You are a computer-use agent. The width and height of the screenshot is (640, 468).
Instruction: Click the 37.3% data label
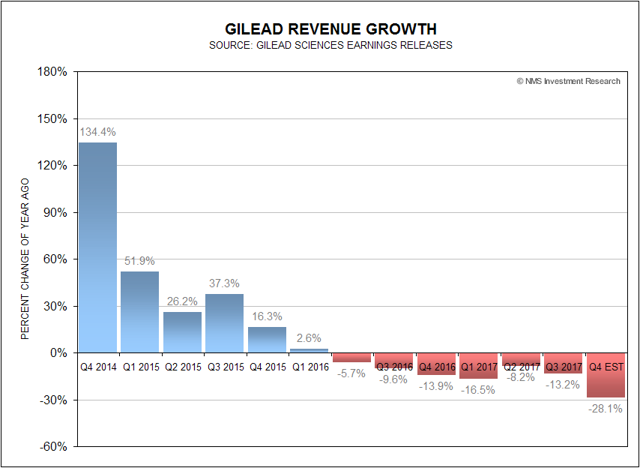pos(224,284)
